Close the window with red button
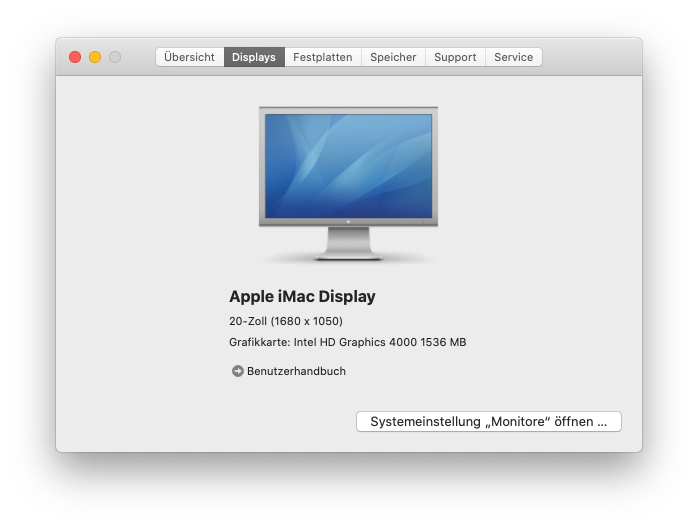698x526 pixels. 75,57
